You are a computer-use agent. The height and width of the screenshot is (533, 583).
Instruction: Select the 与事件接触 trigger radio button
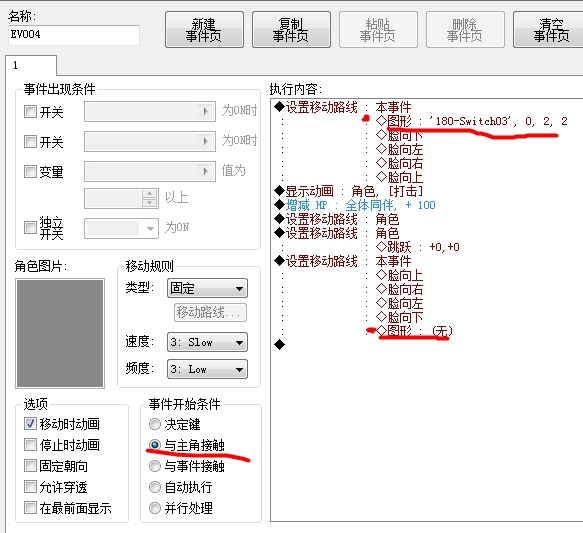(x=155, y=466)
